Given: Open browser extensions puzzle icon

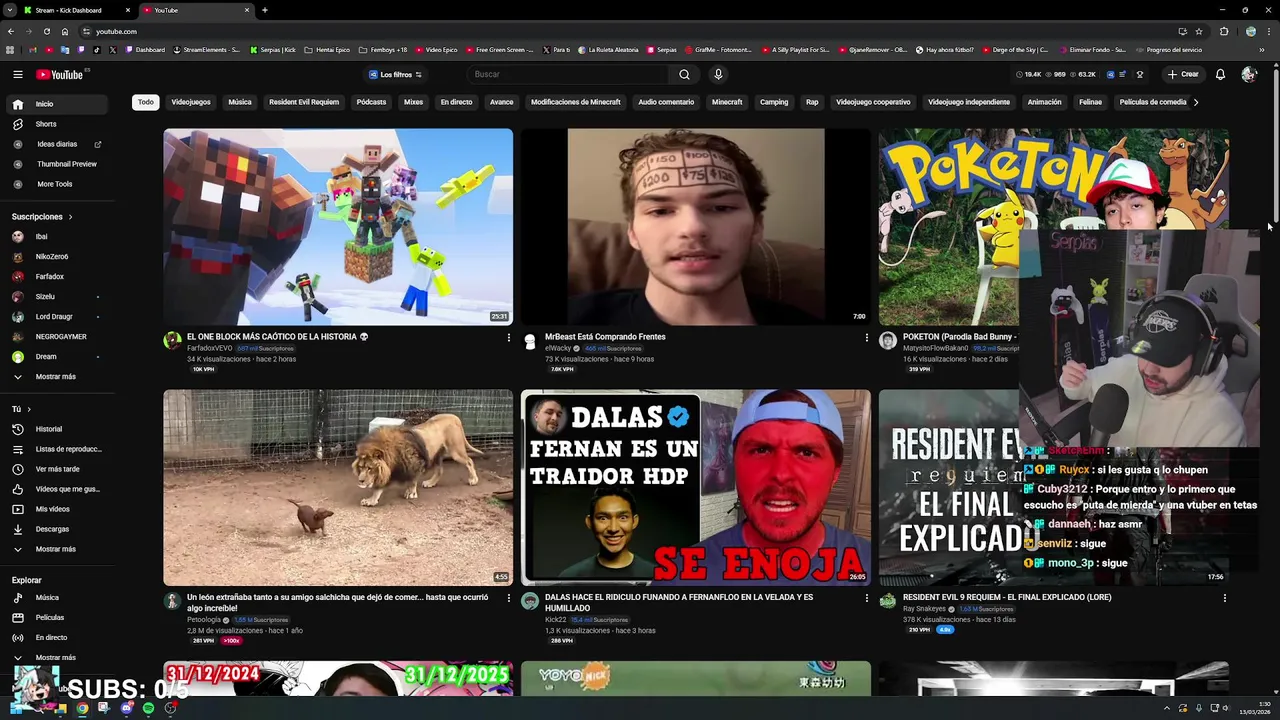Looking at the screenshot, I should (x=1224, y=31).
